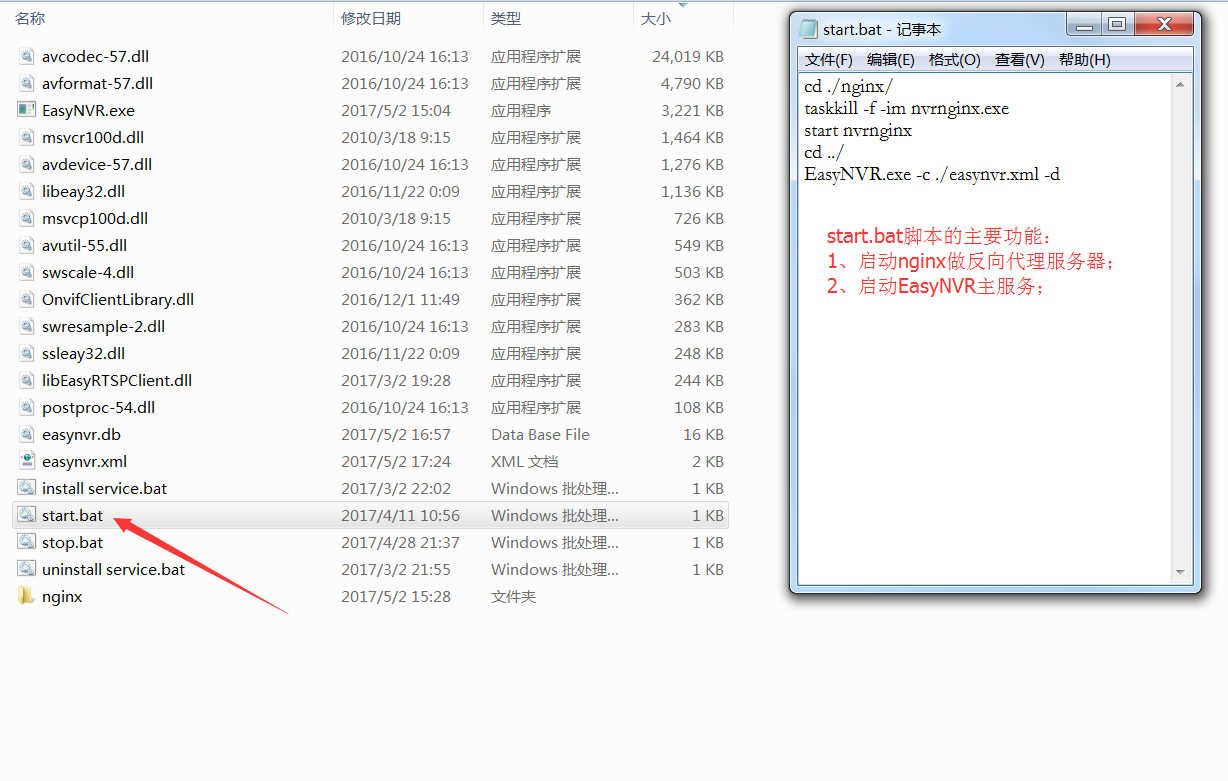Select the file name OnvifClientLibrary.dll
The width and height of the screenshot is (1228, 781).
tap(118, 299)
